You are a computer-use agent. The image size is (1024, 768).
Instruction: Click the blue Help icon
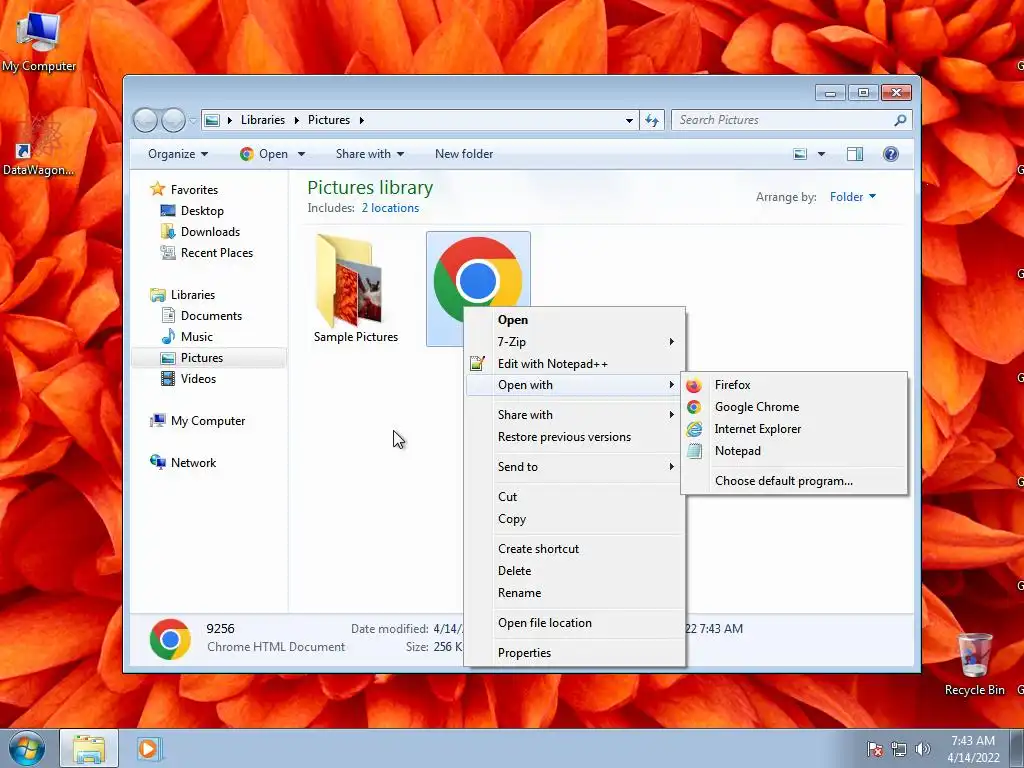(891, 154)
